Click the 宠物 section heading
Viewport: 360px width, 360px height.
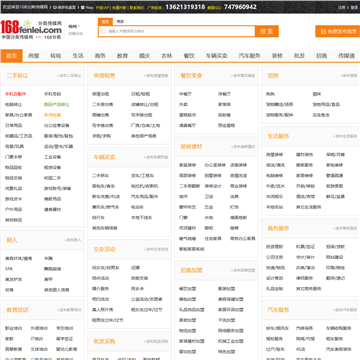tap(273, 76)
